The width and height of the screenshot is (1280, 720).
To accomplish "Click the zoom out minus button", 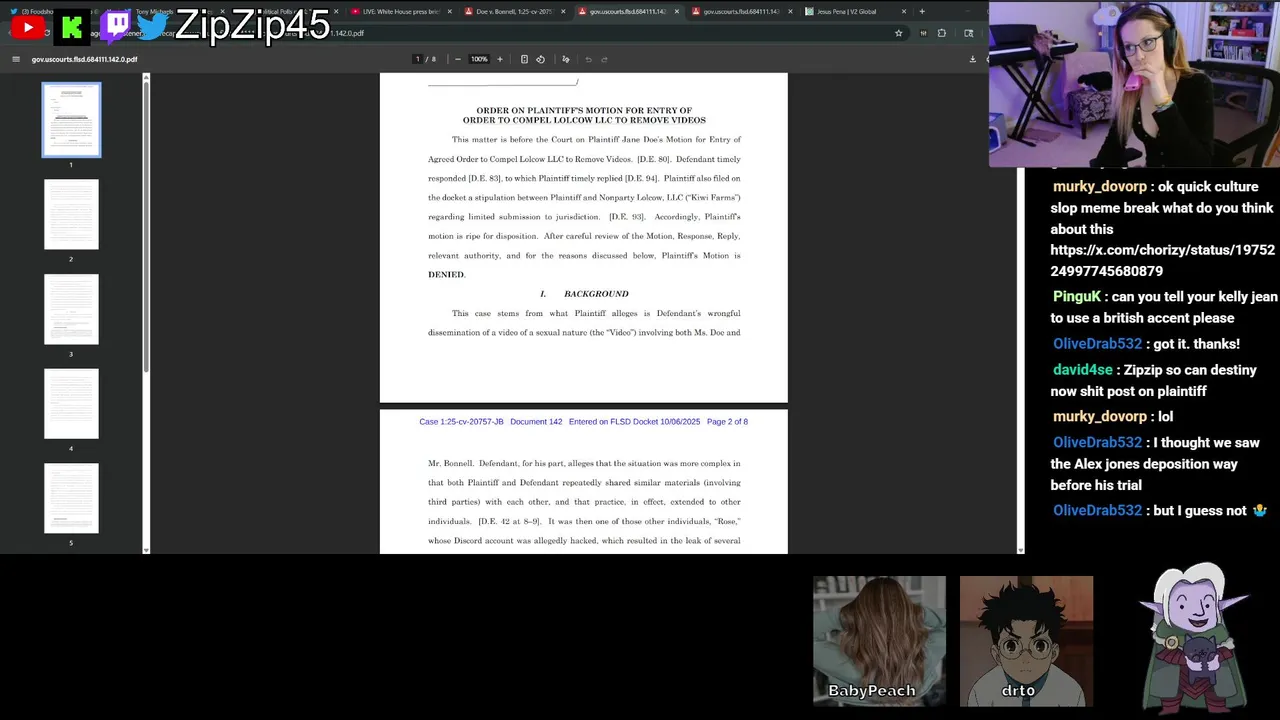I will point(458,59).
